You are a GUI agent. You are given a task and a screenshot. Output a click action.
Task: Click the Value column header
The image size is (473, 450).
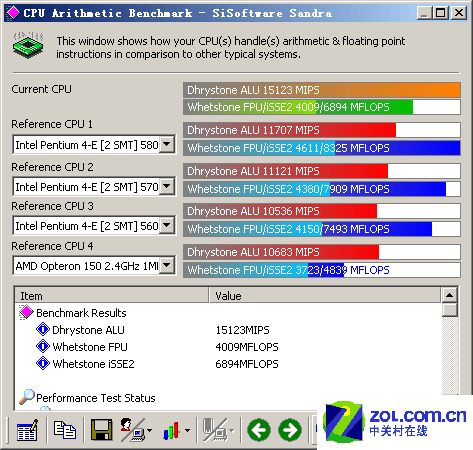pyautogui.click(x=325, y=295)
